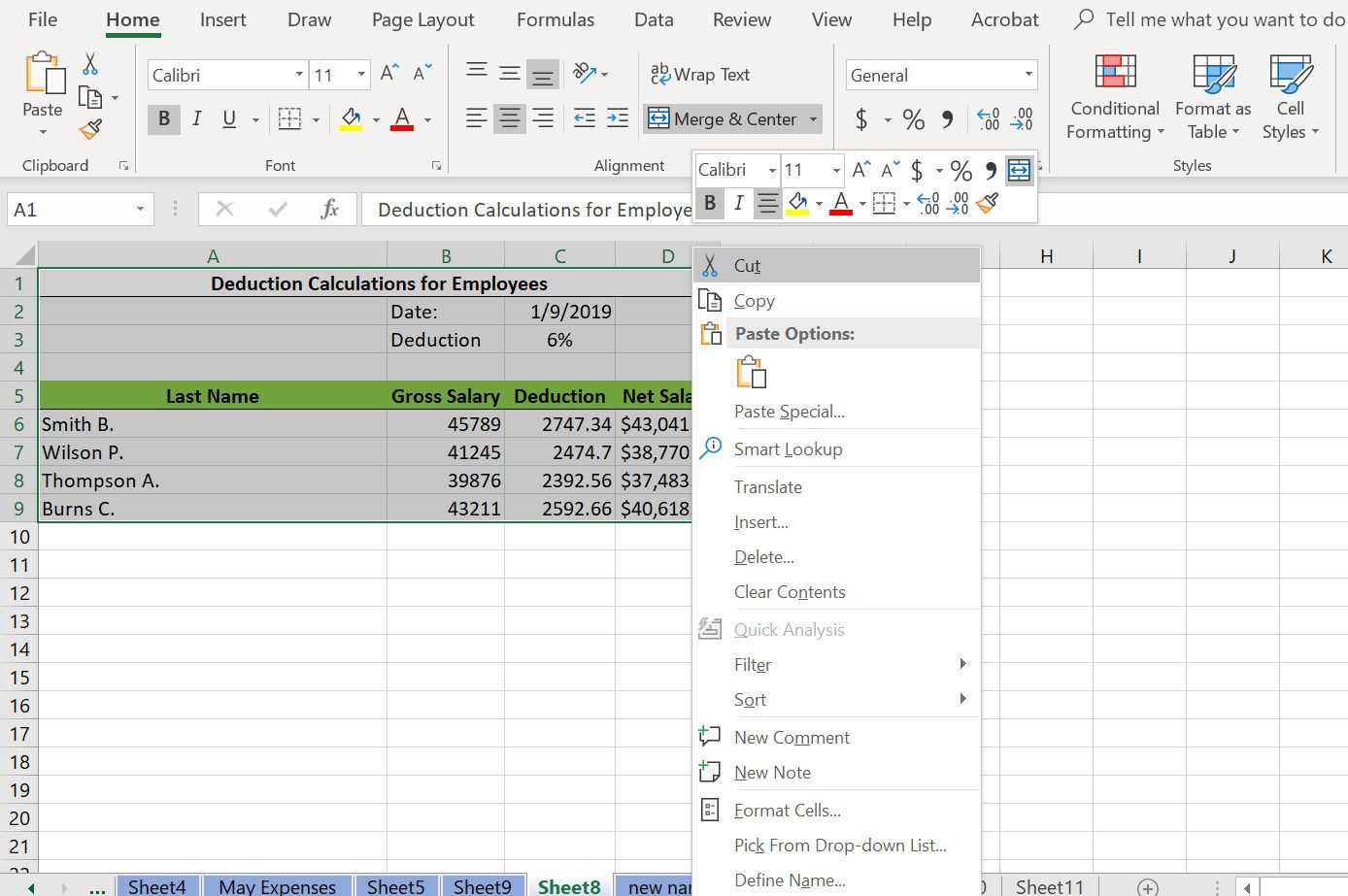The width and height of the screenshot is (1348, 896).
Task: Apply the yellow fill color in ribbon
Action: pos(351,119)
